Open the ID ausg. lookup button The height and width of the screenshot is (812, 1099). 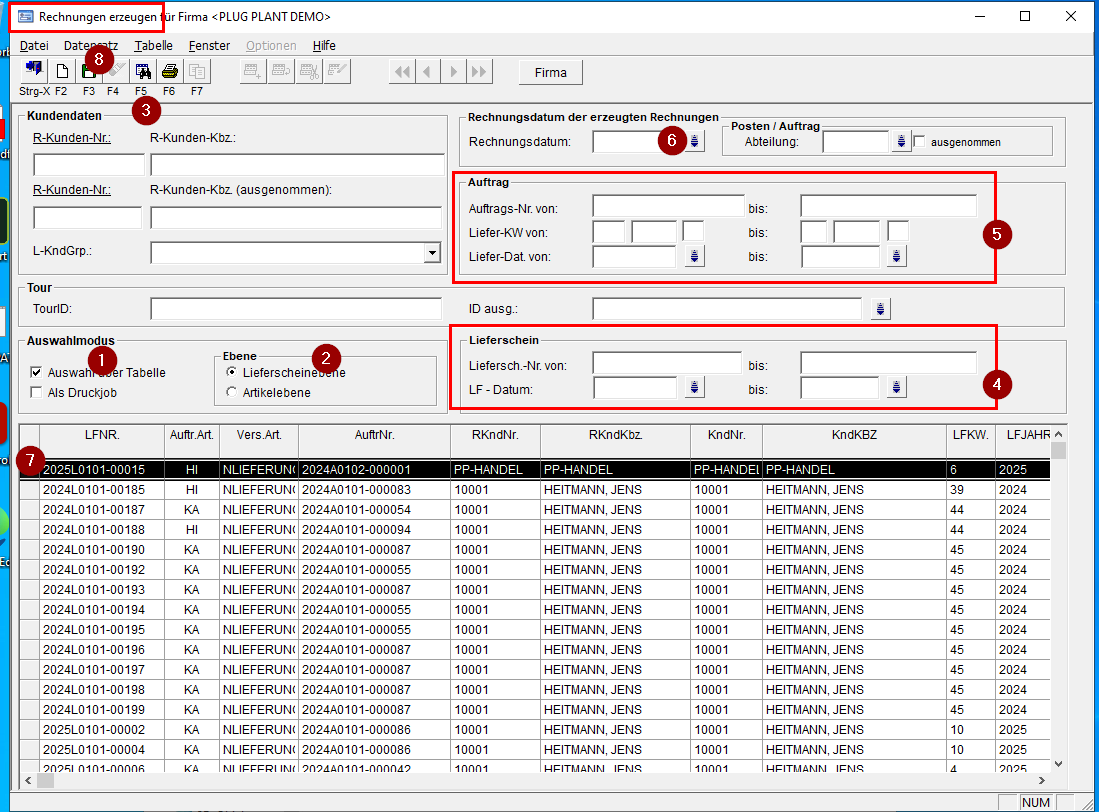click(x=879, y=308)
